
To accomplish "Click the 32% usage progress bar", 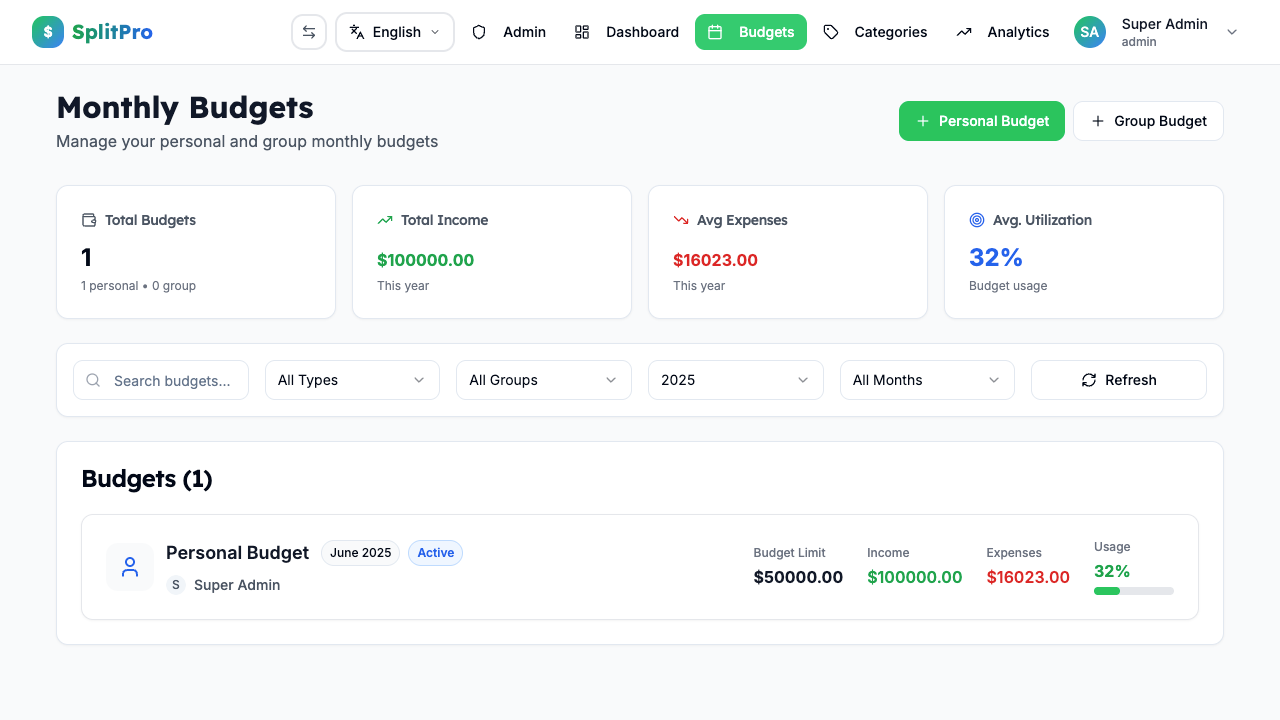I will point(1134,591).
